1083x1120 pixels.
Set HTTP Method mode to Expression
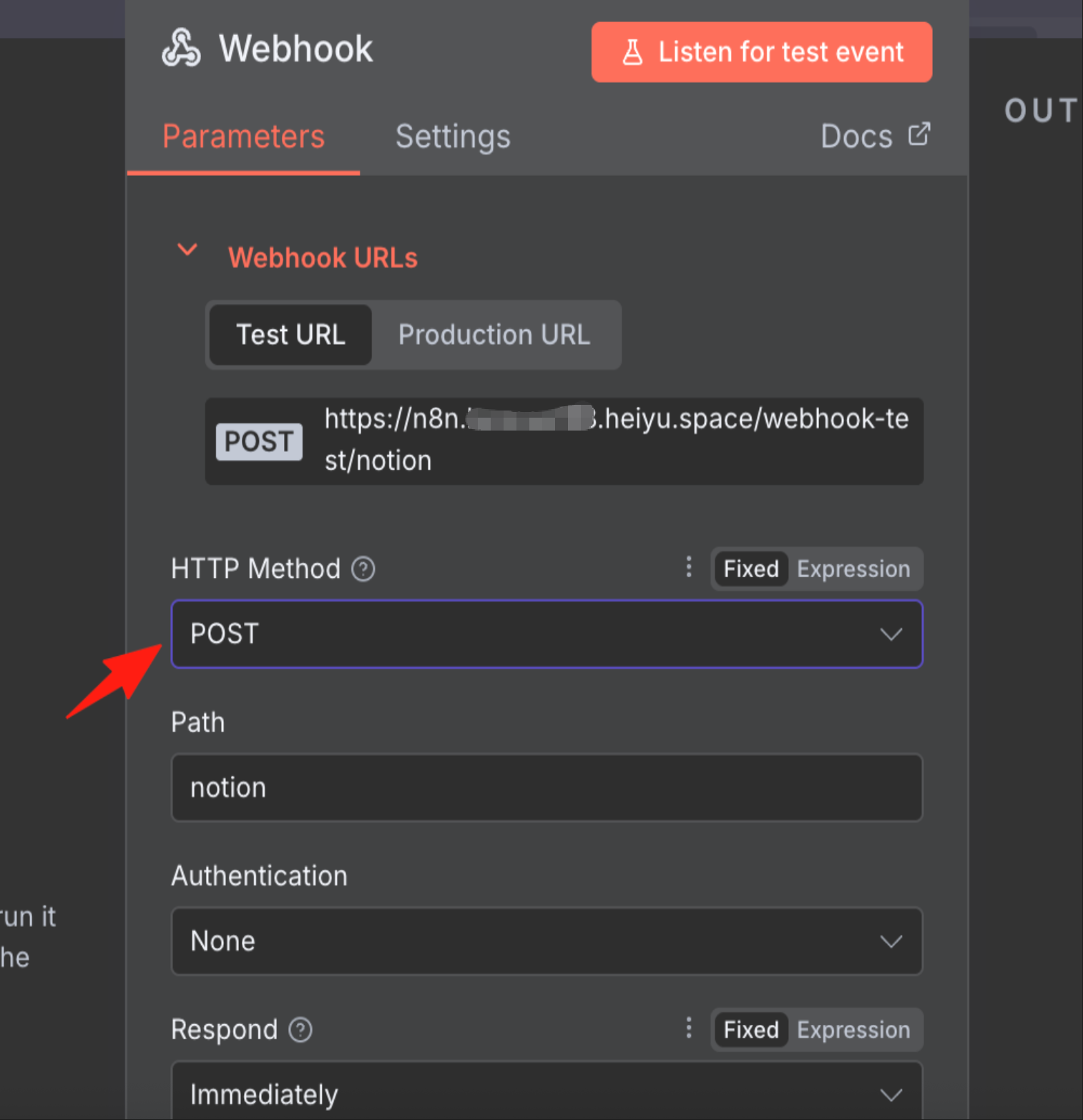(x=853, y=569)
